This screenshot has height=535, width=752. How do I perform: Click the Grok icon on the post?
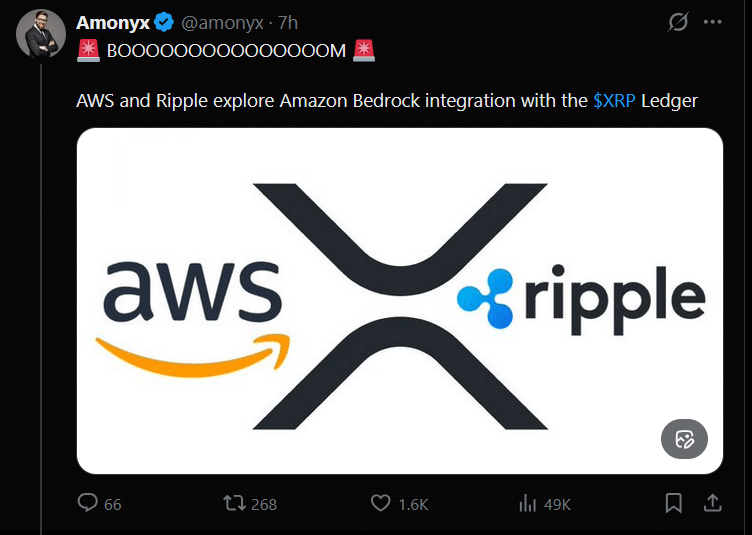[679, 22]
